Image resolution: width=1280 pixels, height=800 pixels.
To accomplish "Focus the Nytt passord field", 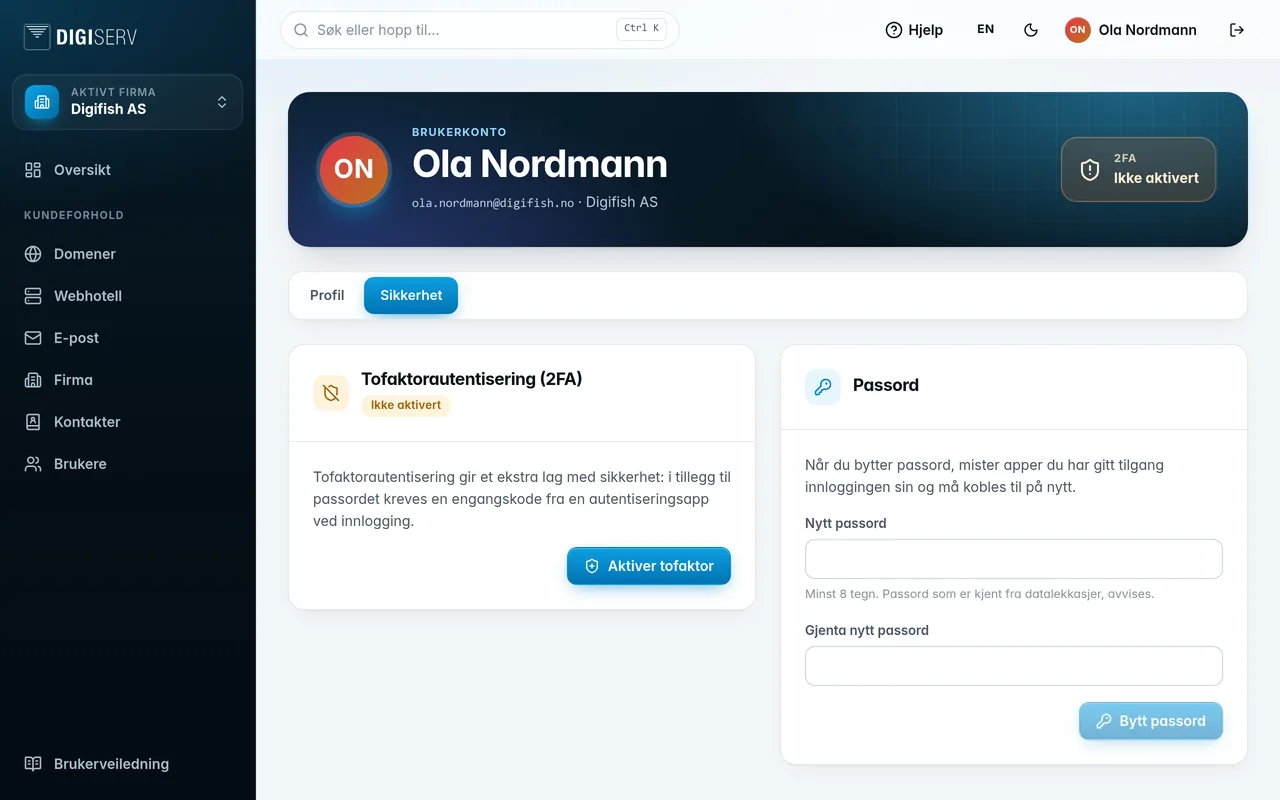I will (x=1014, y=559).
